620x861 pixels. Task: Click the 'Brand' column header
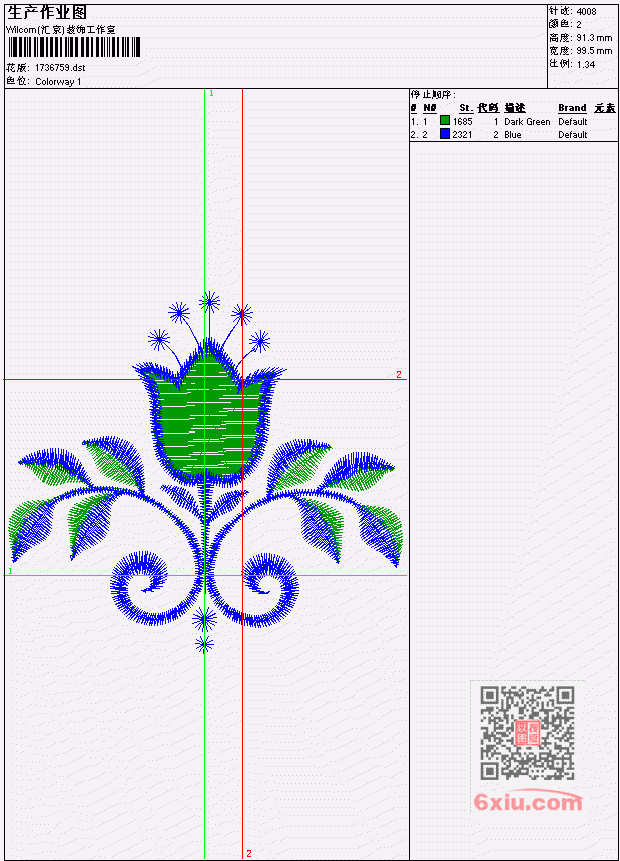572,108
